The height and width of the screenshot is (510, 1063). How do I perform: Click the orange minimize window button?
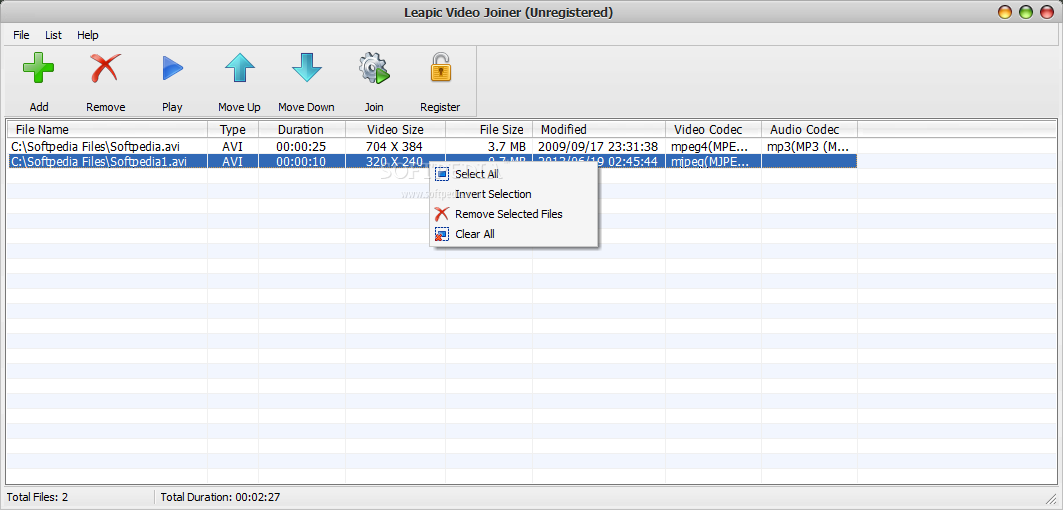coord(1005,12)
